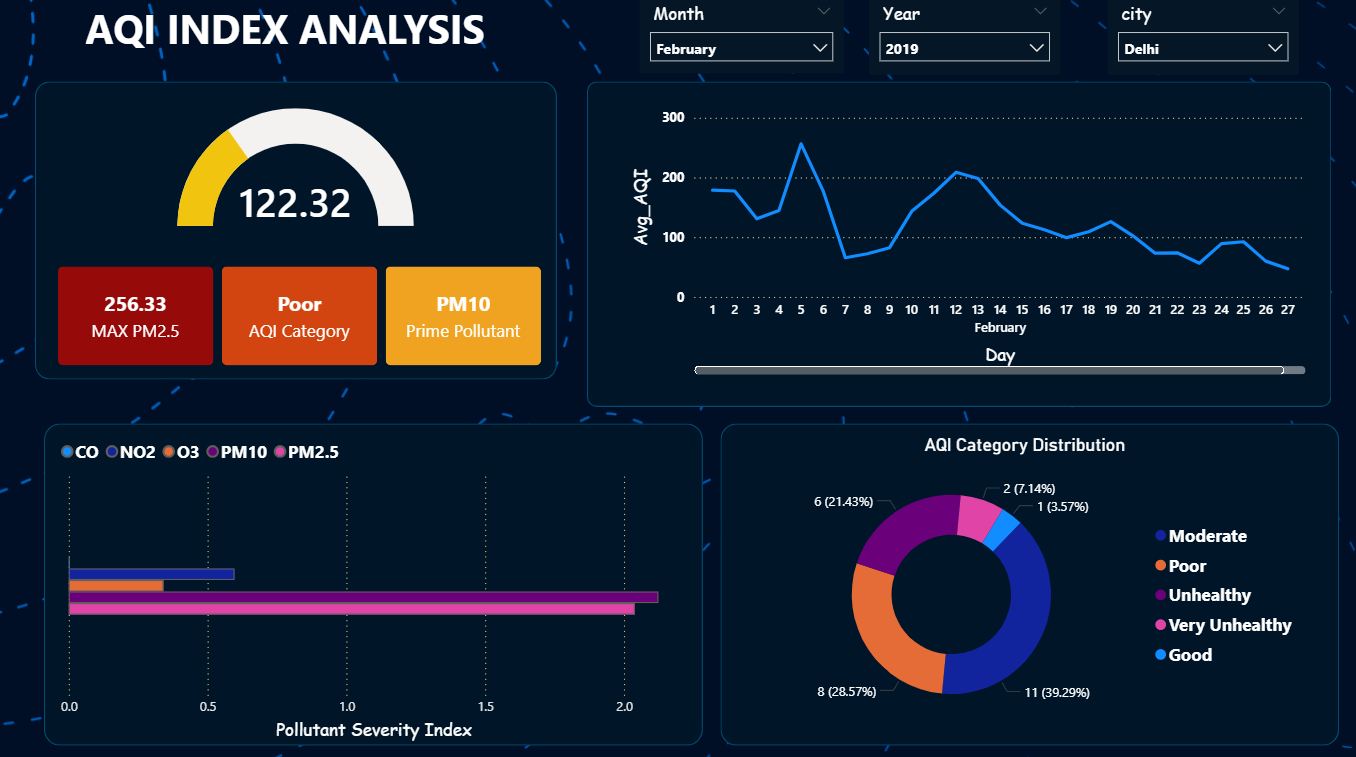Click the PM10 Prime Pollutant card
The image size is (1356, 757).
pos(463,315)
